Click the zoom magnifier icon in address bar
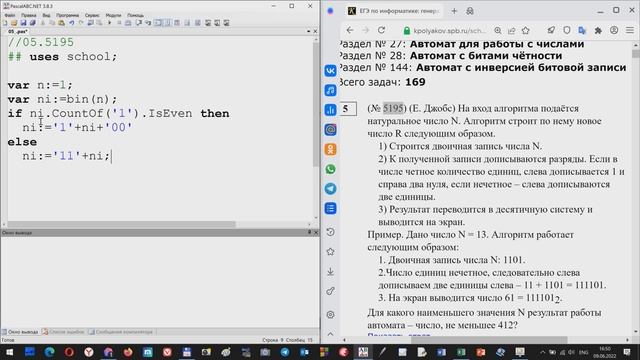This screenshot has height=360, width=640. click(498, 30)
